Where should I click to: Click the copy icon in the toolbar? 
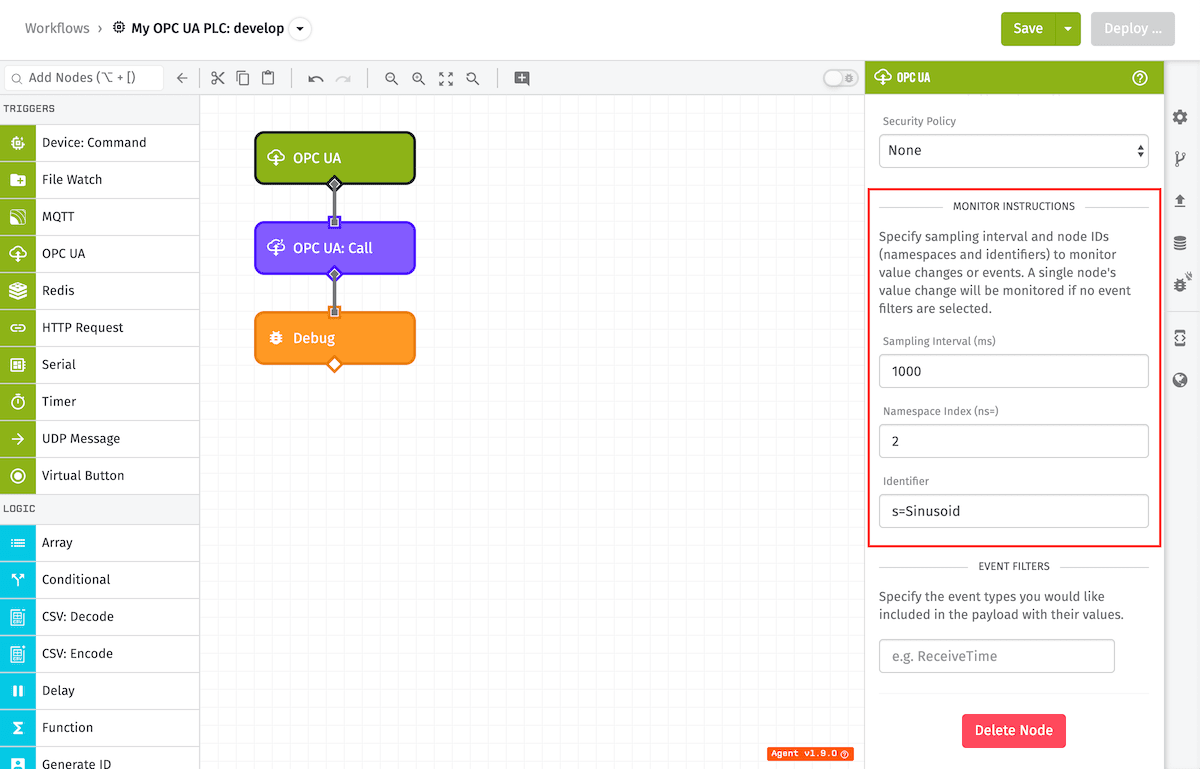(x=243, y=78)
